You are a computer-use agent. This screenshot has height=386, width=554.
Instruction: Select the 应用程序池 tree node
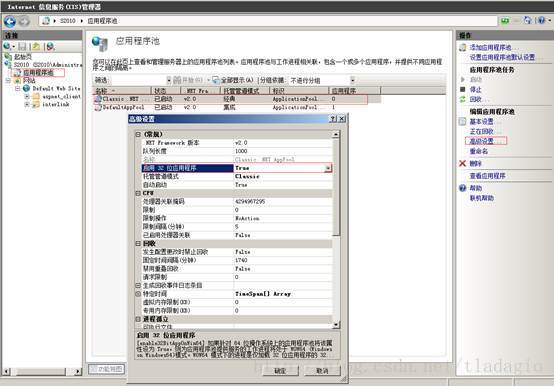pyautogui.click(x=39, y=73)
